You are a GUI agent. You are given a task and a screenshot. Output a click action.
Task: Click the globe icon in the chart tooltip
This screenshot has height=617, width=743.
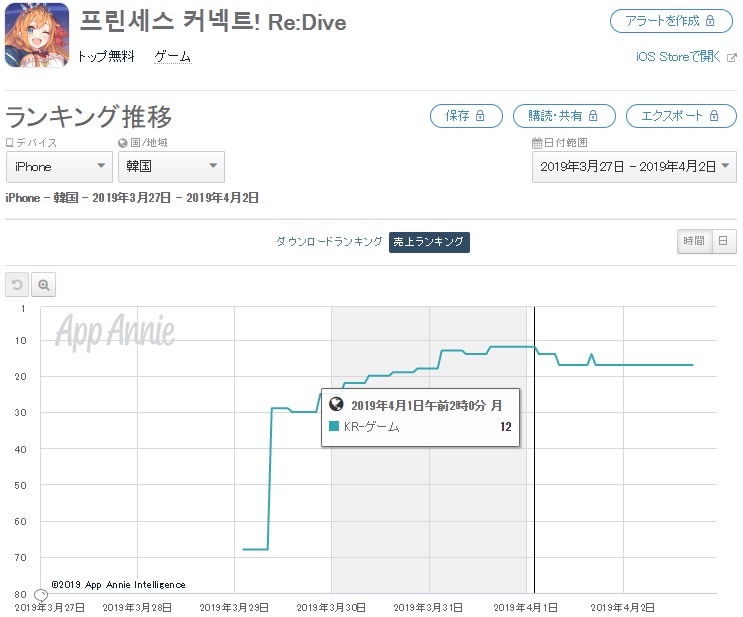pos(336,404)
